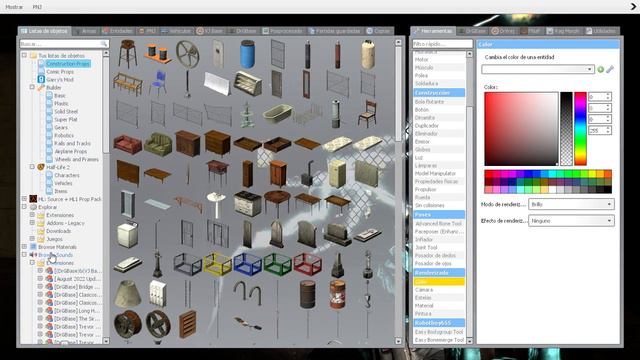Spawn the green cage frame prop

click(278, 264)
